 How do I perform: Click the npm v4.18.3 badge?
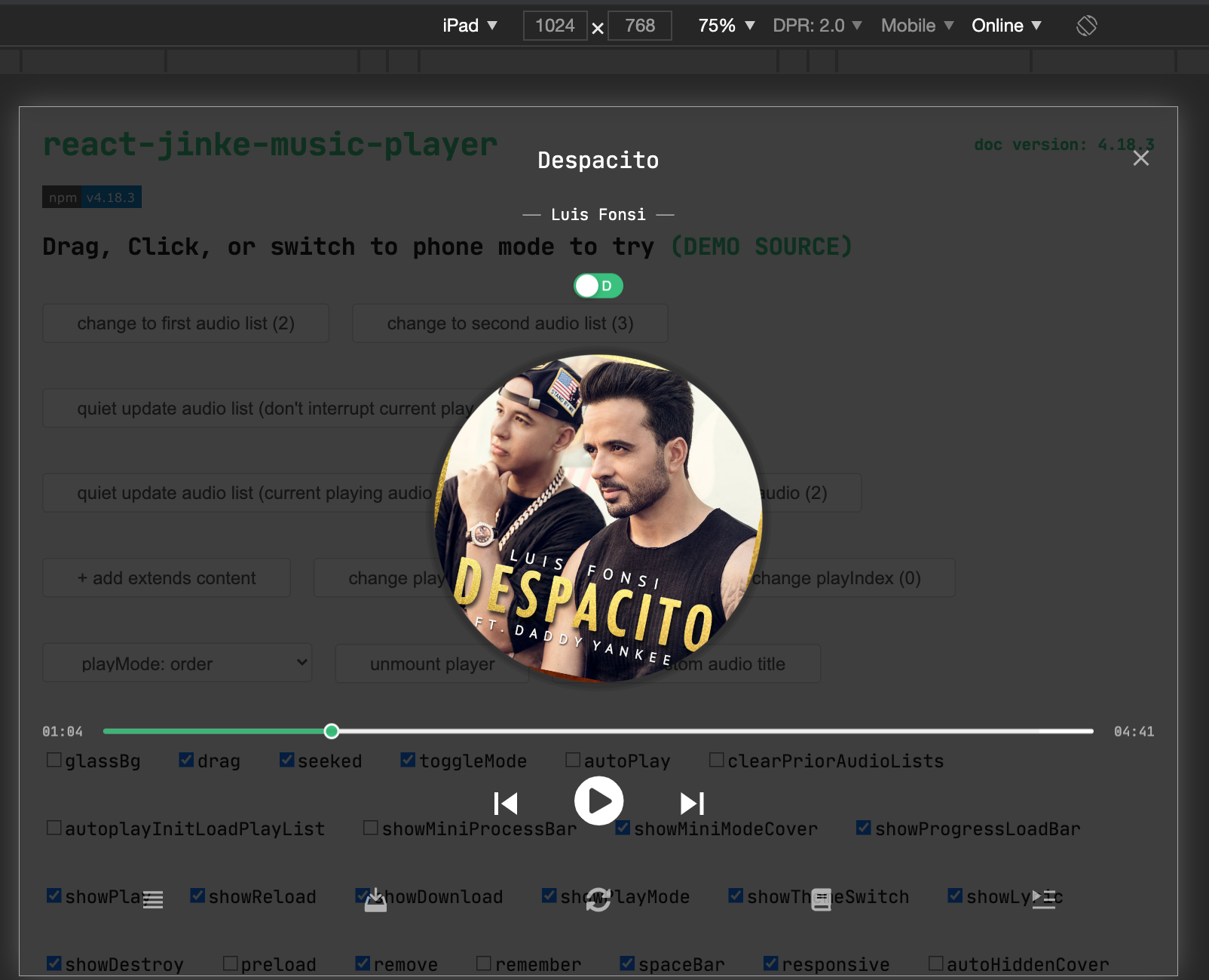[92, 198]
